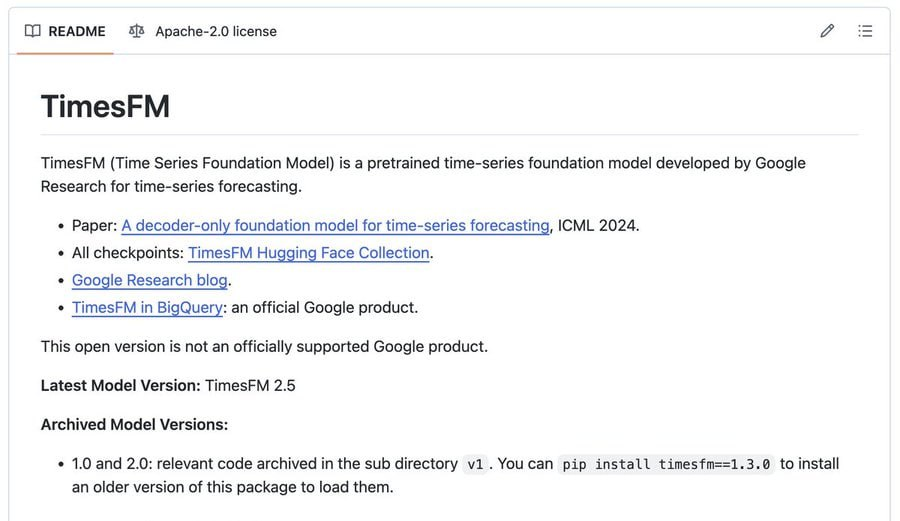Click the Archived Model Versions heading

[134, 424]
